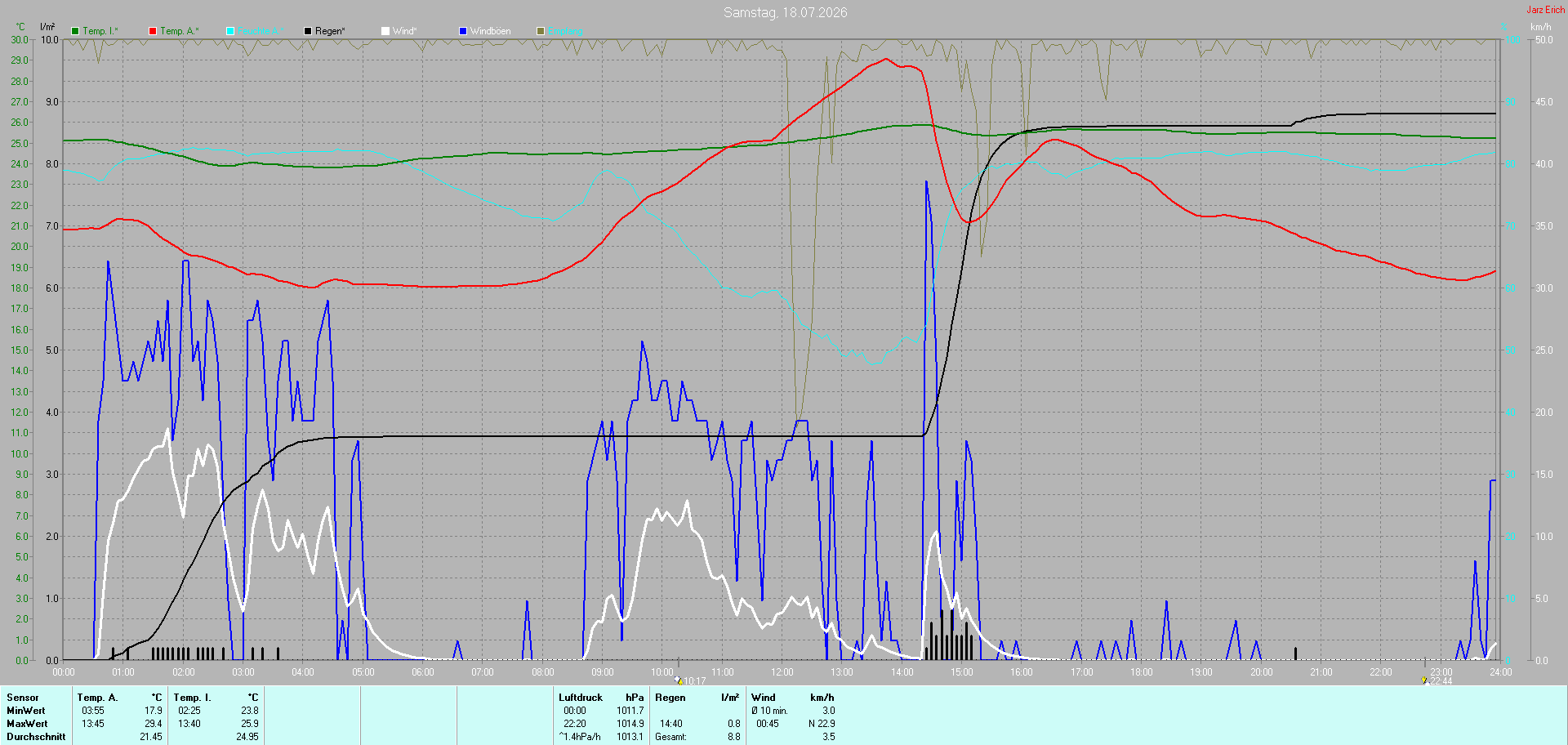Image resolution: width=1568 pixels, height=745 pixels.
Task: Click the 'Windböen' legend label
Action: [x=491, y=31]
